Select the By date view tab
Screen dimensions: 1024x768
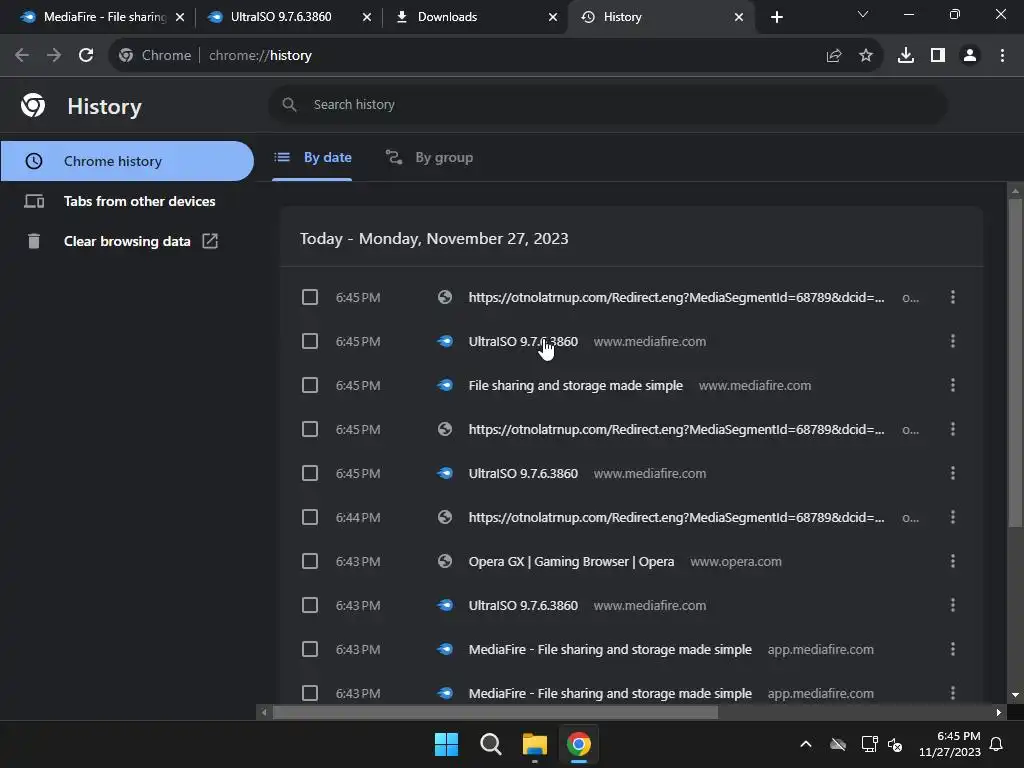(313, 158)
